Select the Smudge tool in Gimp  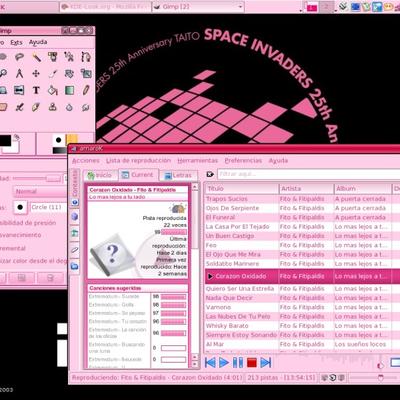pos(86,107)
